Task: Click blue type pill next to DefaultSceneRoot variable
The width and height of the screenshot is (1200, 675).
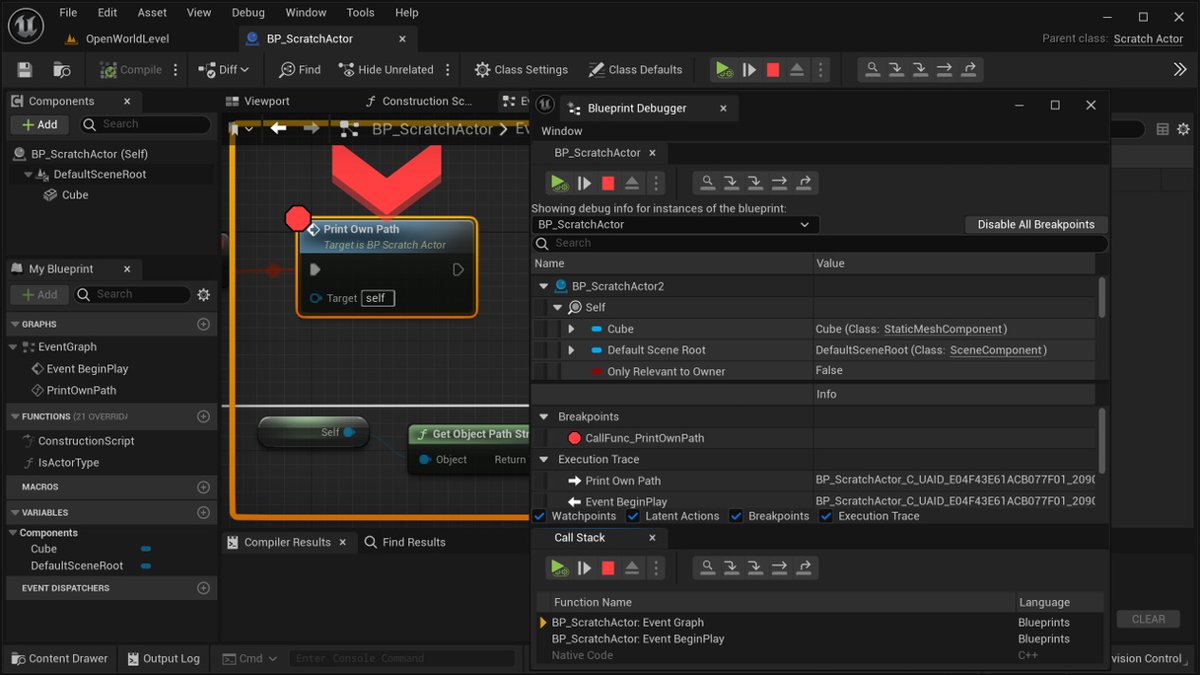Action: pos(146,566)
